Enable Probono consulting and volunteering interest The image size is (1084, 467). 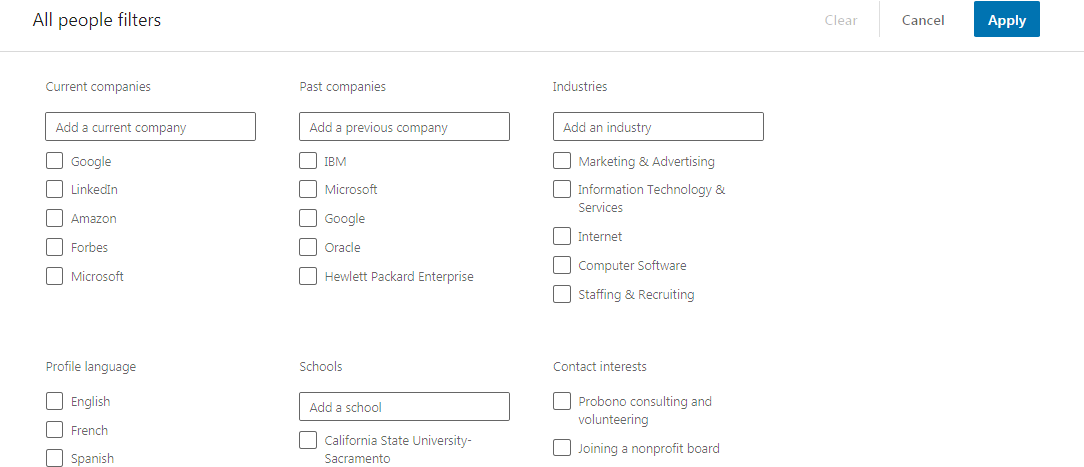pyautogui.click(x=562, y=401)
